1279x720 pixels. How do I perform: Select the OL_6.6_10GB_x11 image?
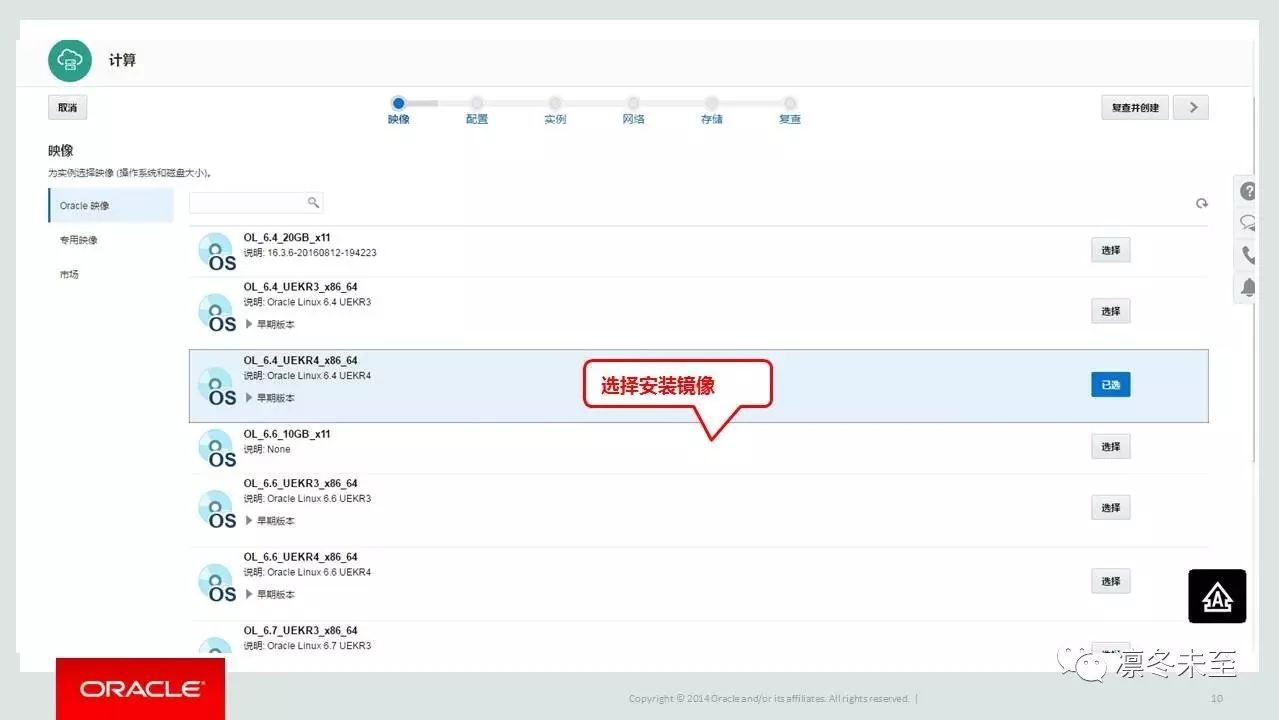1111,446
